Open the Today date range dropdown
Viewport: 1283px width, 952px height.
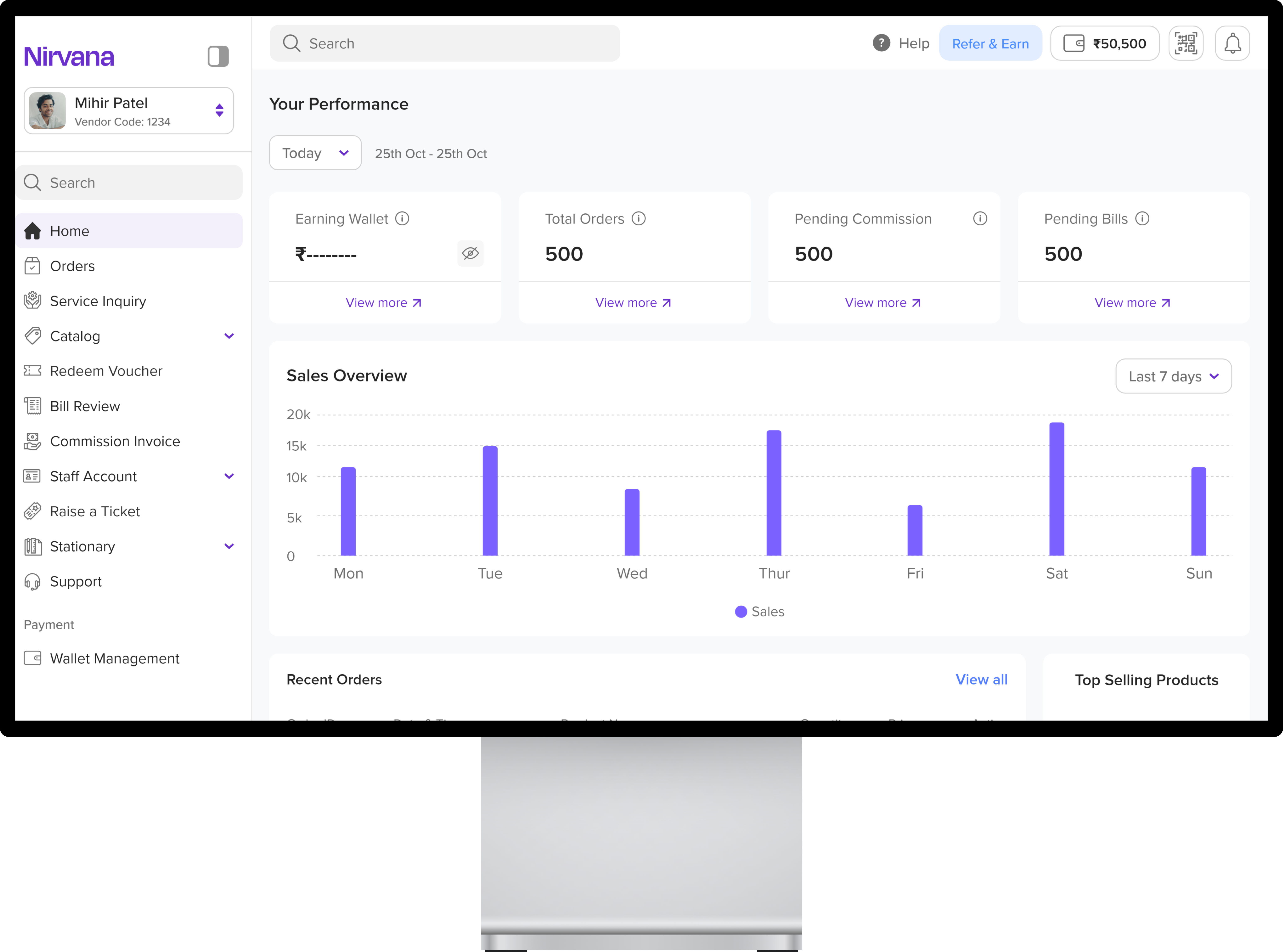point(315,153)
